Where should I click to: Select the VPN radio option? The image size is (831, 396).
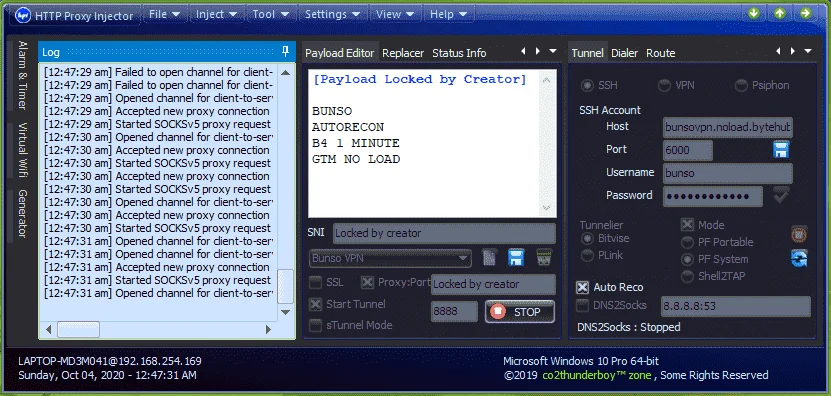(676, 85)
